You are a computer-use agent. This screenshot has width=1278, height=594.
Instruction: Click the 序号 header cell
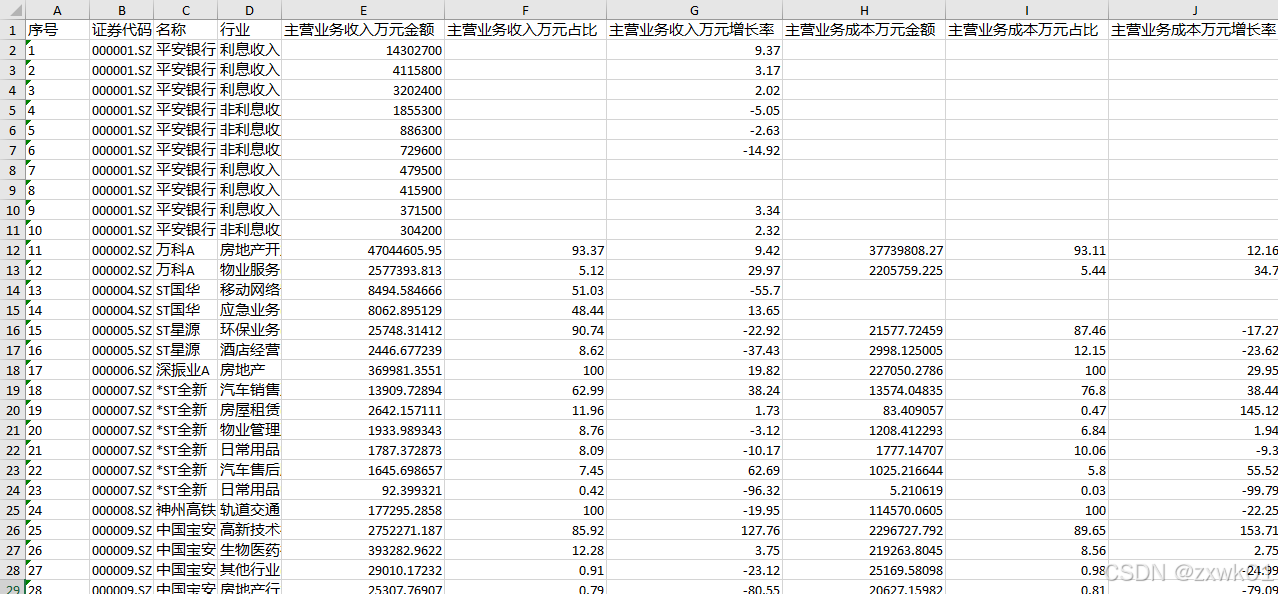tap(57, 30)
